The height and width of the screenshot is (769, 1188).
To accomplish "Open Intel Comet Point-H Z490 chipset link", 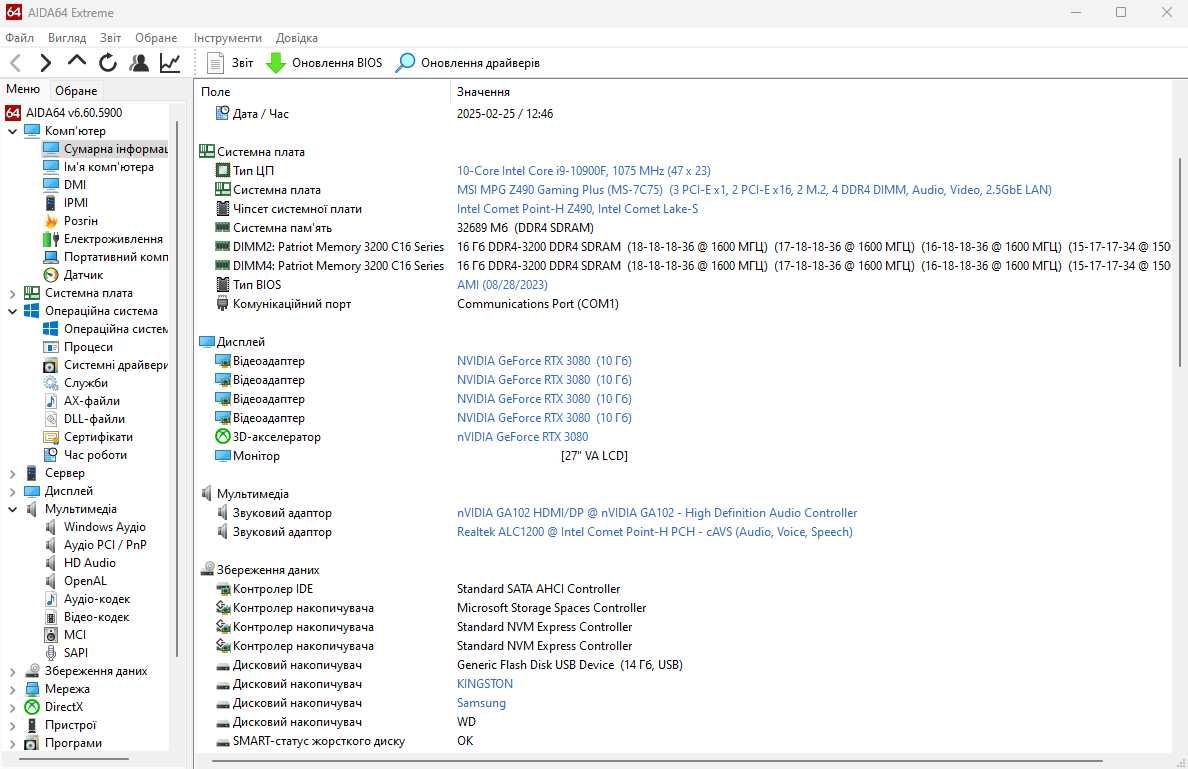I will click(577, 209).
